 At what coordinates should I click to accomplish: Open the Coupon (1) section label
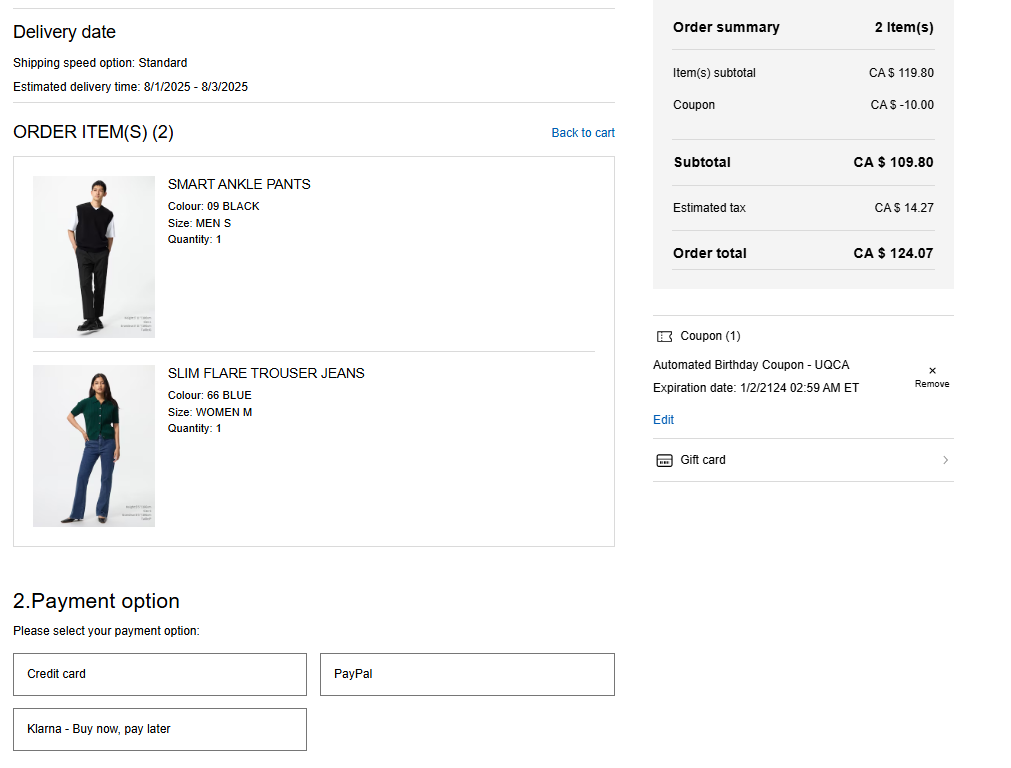[x=710, y=336]
